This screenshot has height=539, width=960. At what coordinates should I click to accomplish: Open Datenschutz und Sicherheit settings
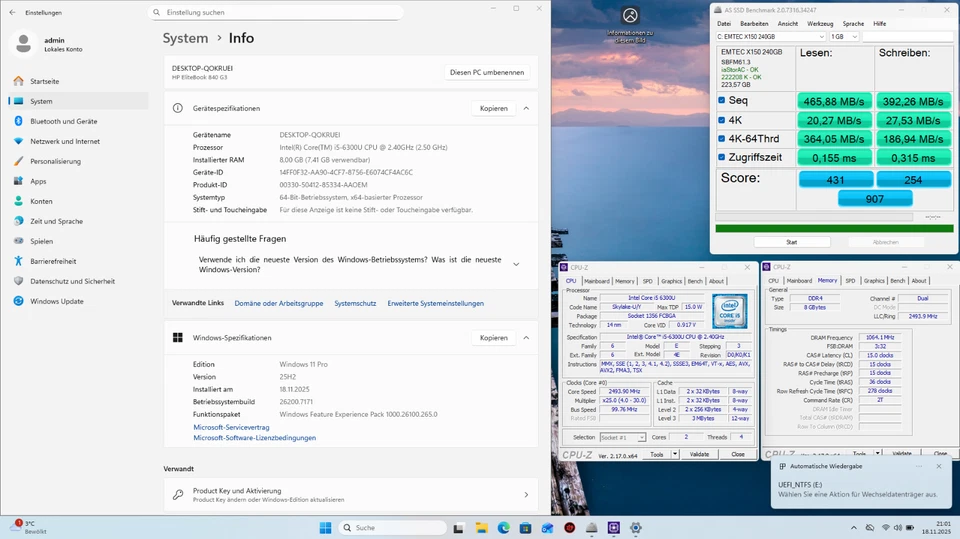(72, 281)
